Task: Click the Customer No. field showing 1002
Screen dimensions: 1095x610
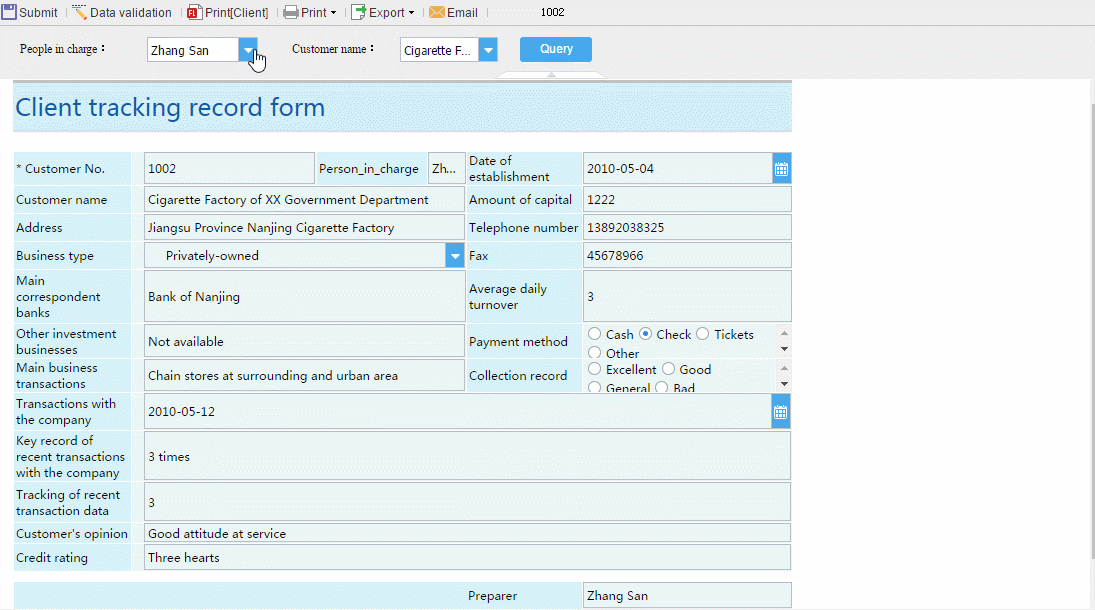Action: 229,168
